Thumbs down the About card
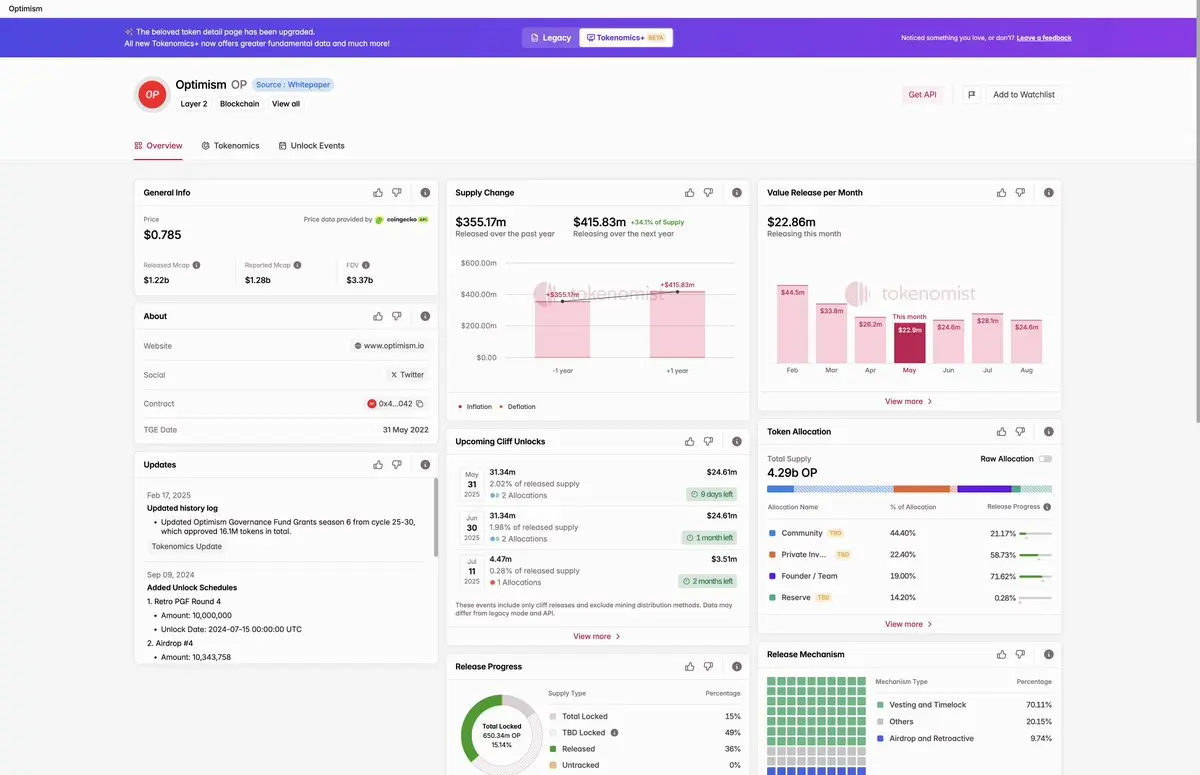1200x775 pixels. [x=397, y=316]
